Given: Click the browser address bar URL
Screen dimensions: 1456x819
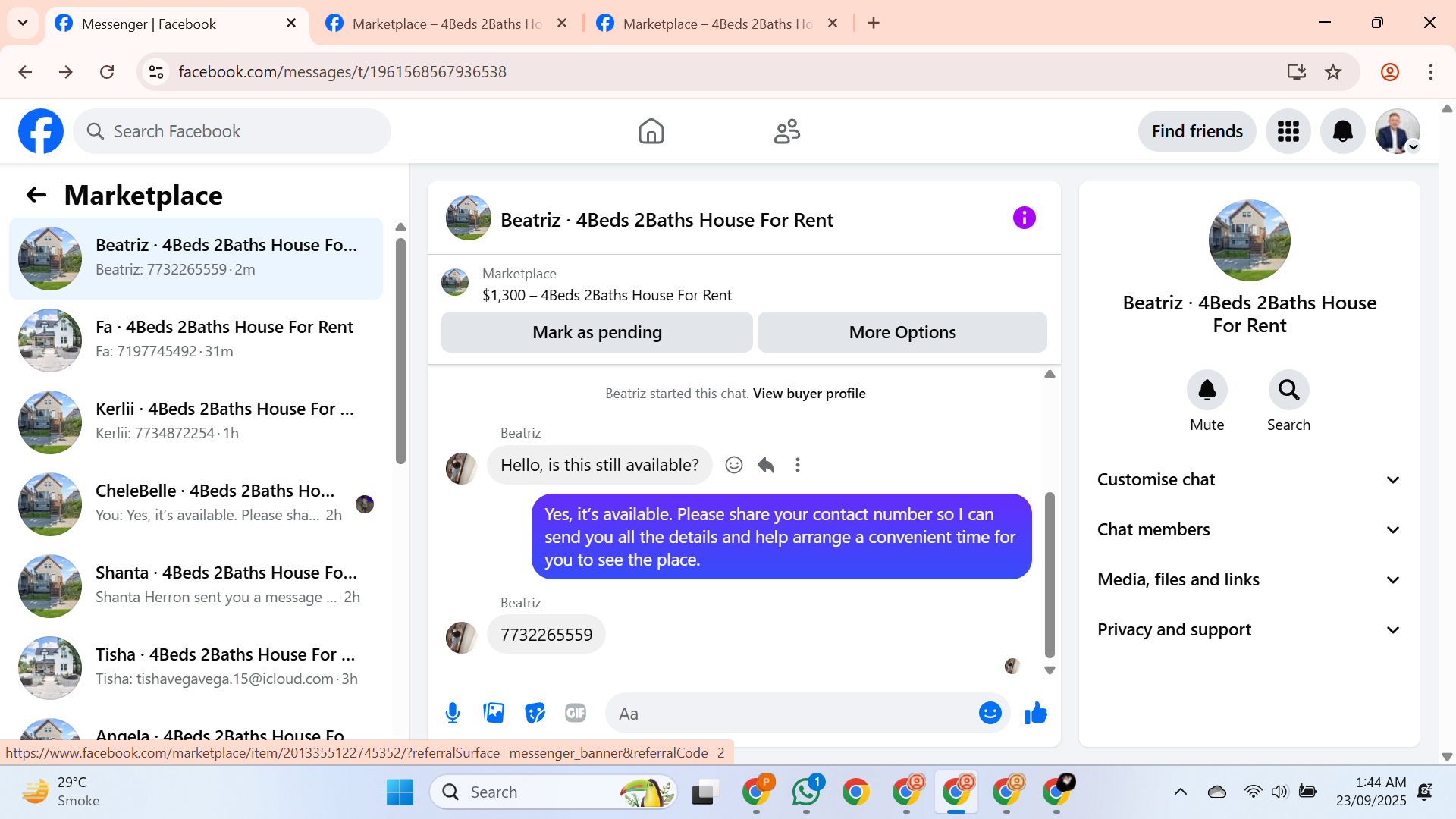Looking at the screenshot, I should tap(342, 72).
